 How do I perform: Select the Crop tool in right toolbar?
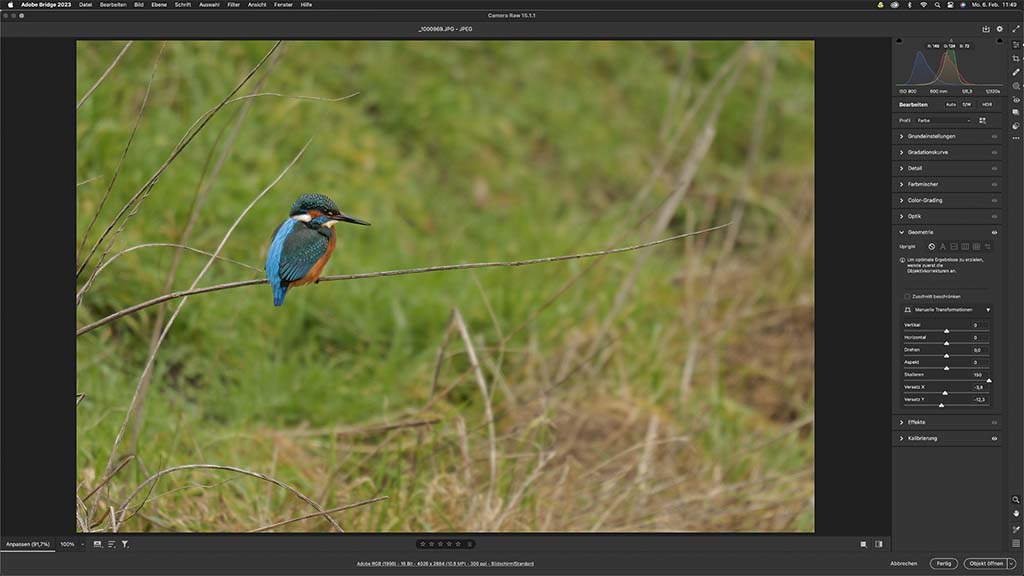pyautogui.click(x=1016, y=59)
